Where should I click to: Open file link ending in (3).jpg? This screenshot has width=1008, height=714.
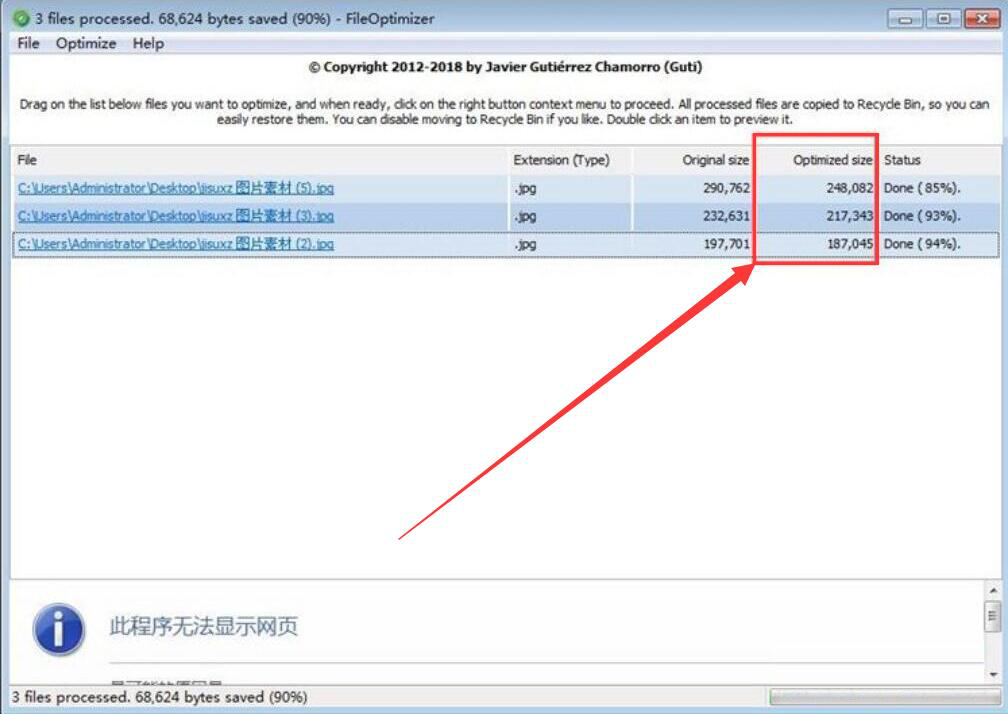click(176, 216)
